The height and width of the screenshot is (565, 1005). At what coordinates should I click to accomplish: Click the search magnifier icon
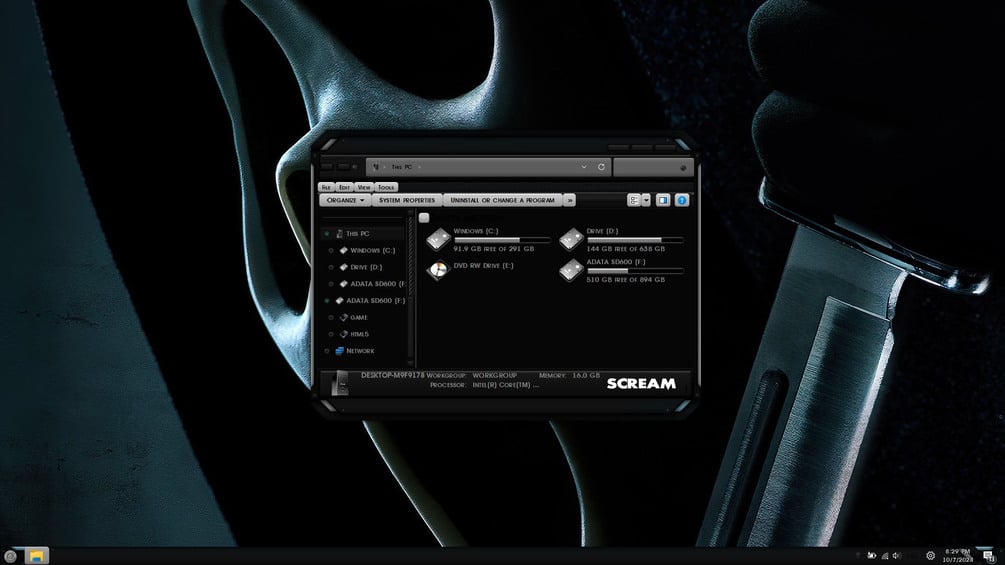click(683, 168)
